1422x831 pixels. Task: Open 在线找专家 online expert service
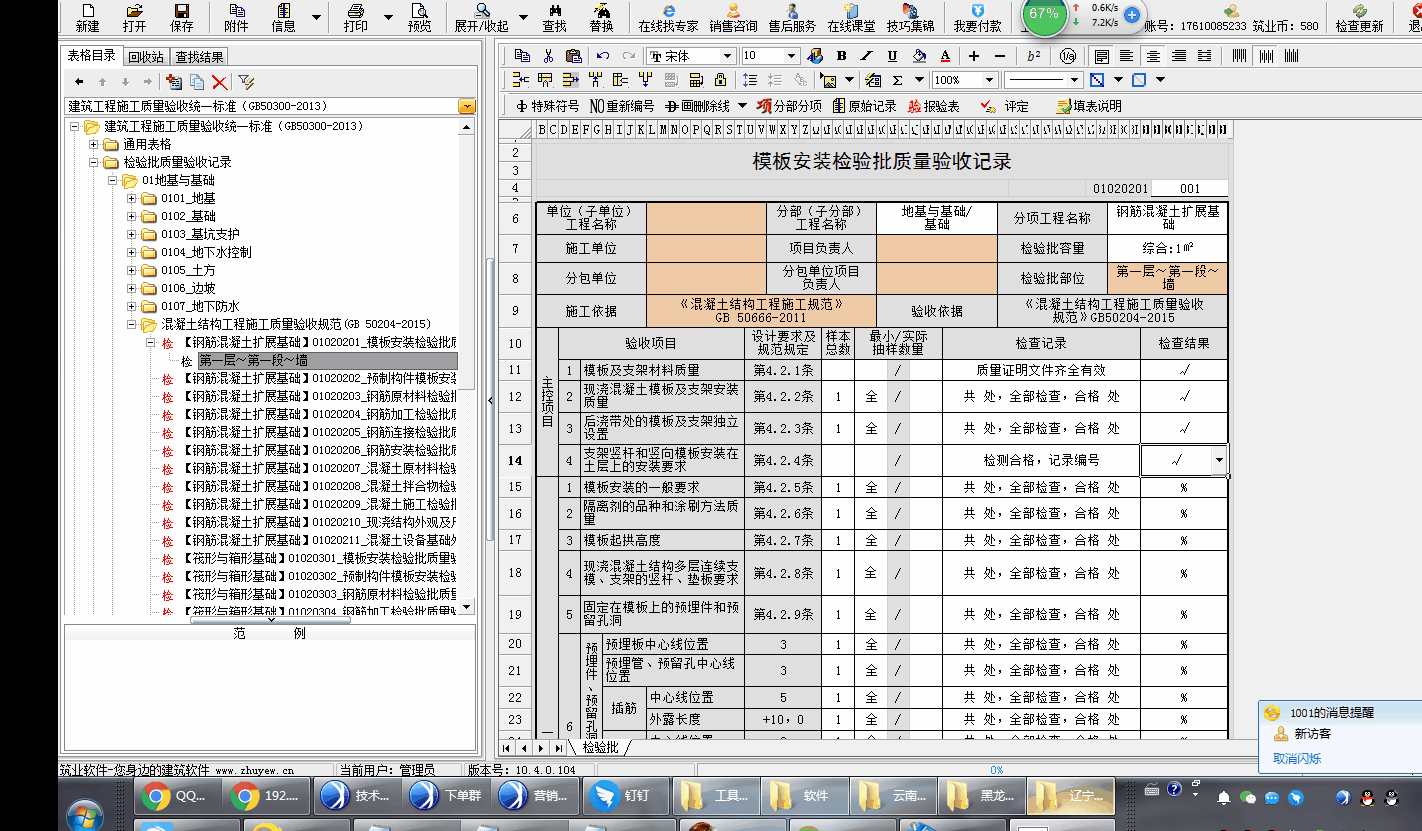tap(668, 17)
